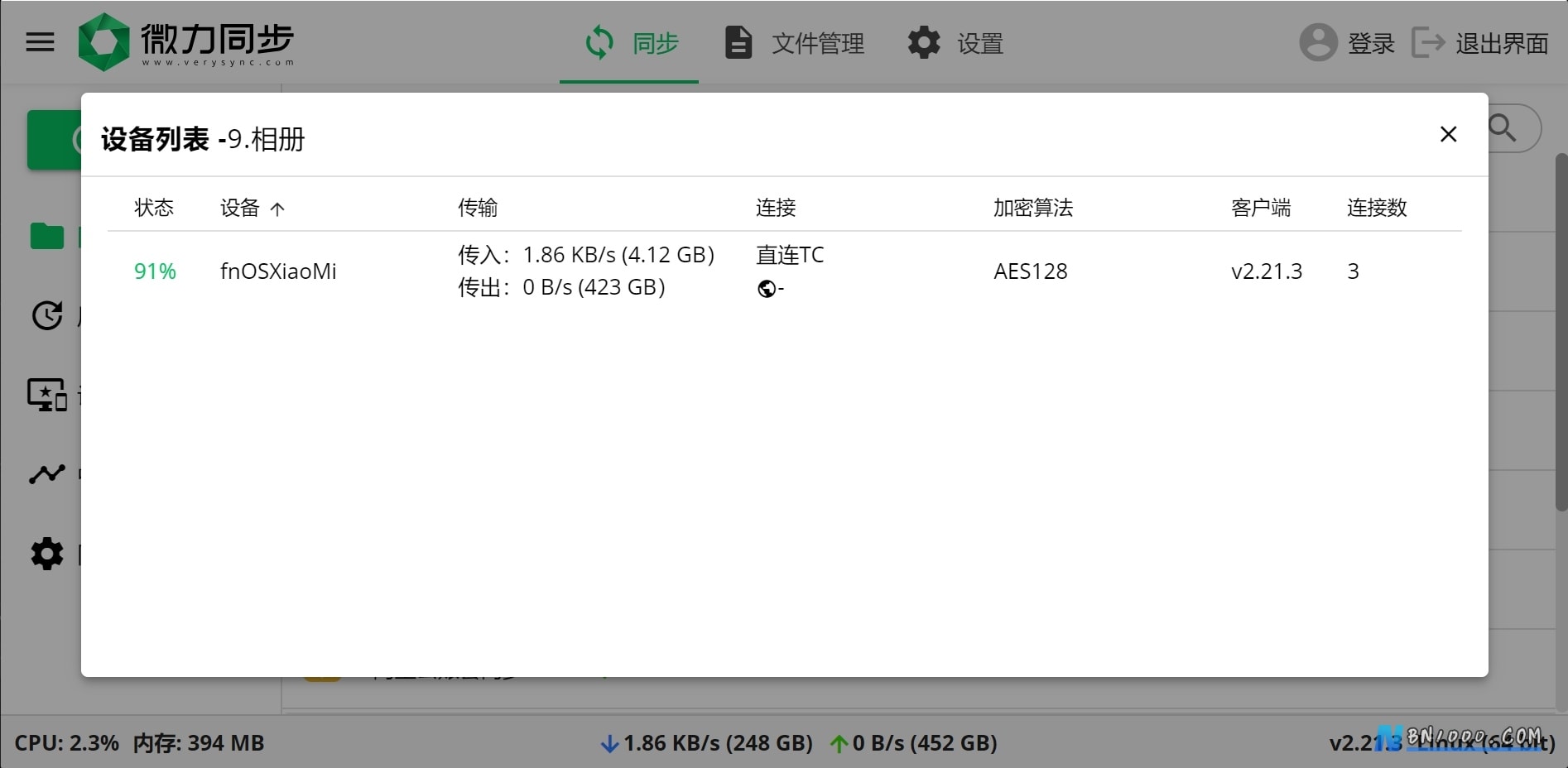1568x768 pixels.
Task: Click the 状态 column header
Action: 154,208
